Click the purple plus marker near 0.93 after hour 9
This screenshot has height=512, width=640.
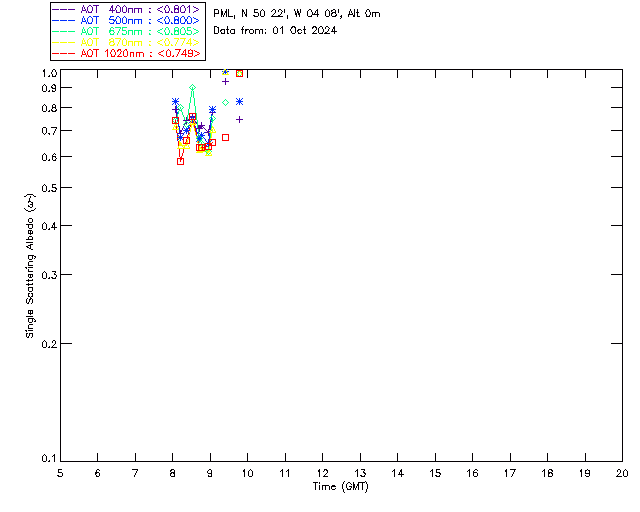click(225, 82)
